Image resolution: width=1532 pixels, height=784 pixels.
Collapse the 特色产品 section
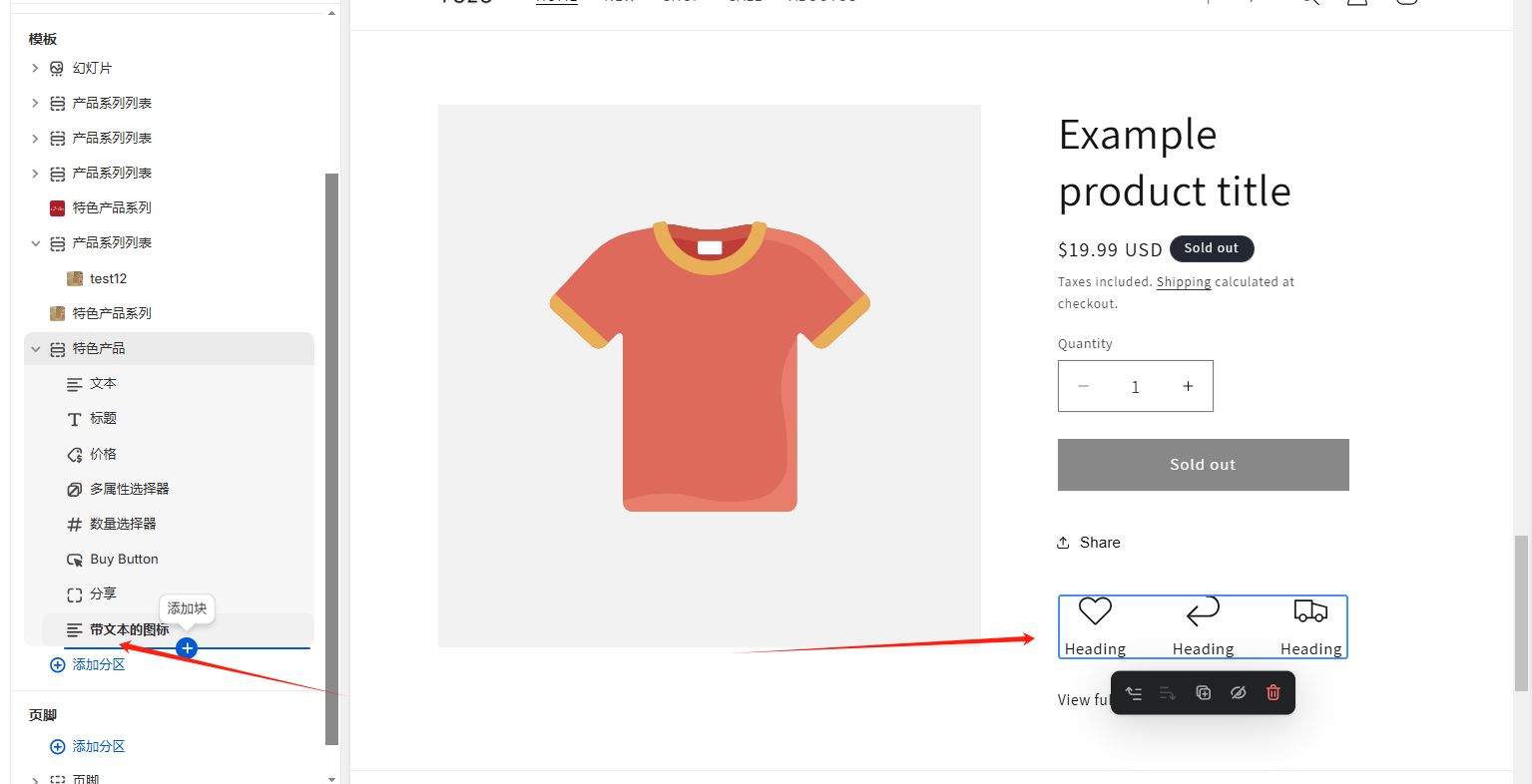pyautogui.click(x=35, y=348)
